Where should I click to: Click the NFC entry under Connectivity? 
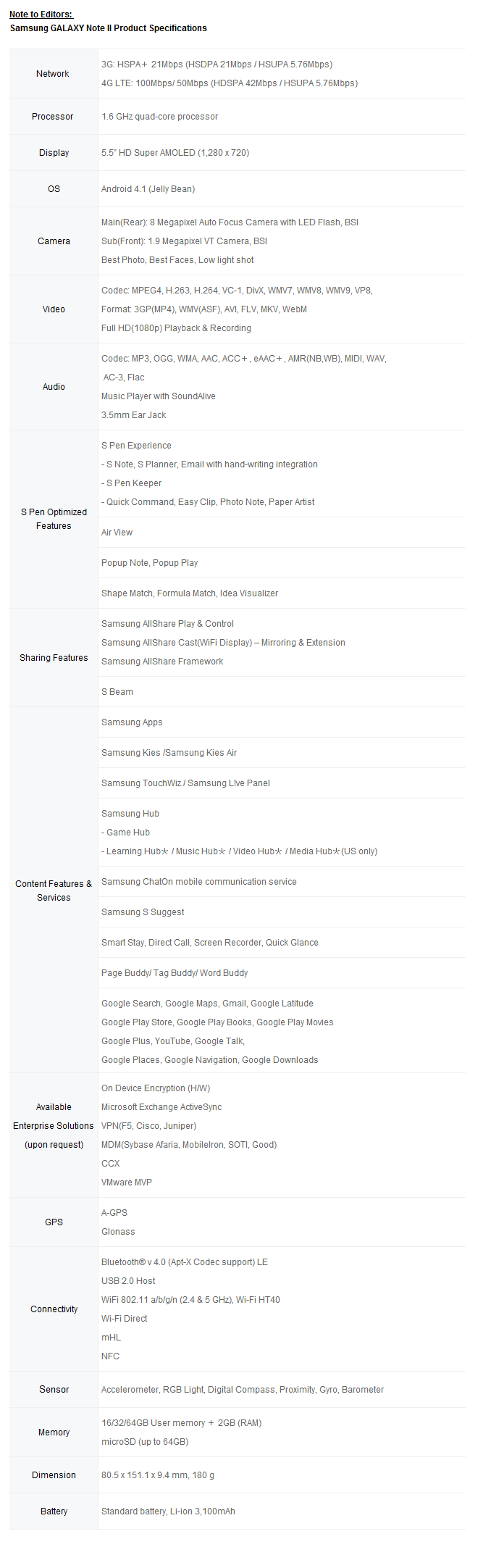pyautogui.click(x=110, y=1356)
